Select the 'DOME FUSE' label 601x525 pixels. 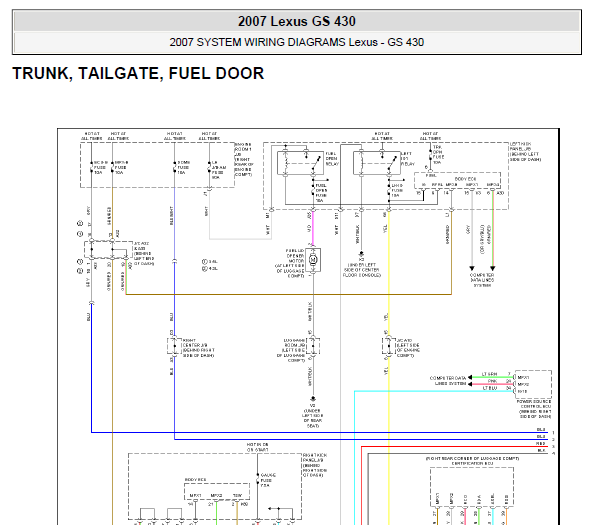click(184, 167)
